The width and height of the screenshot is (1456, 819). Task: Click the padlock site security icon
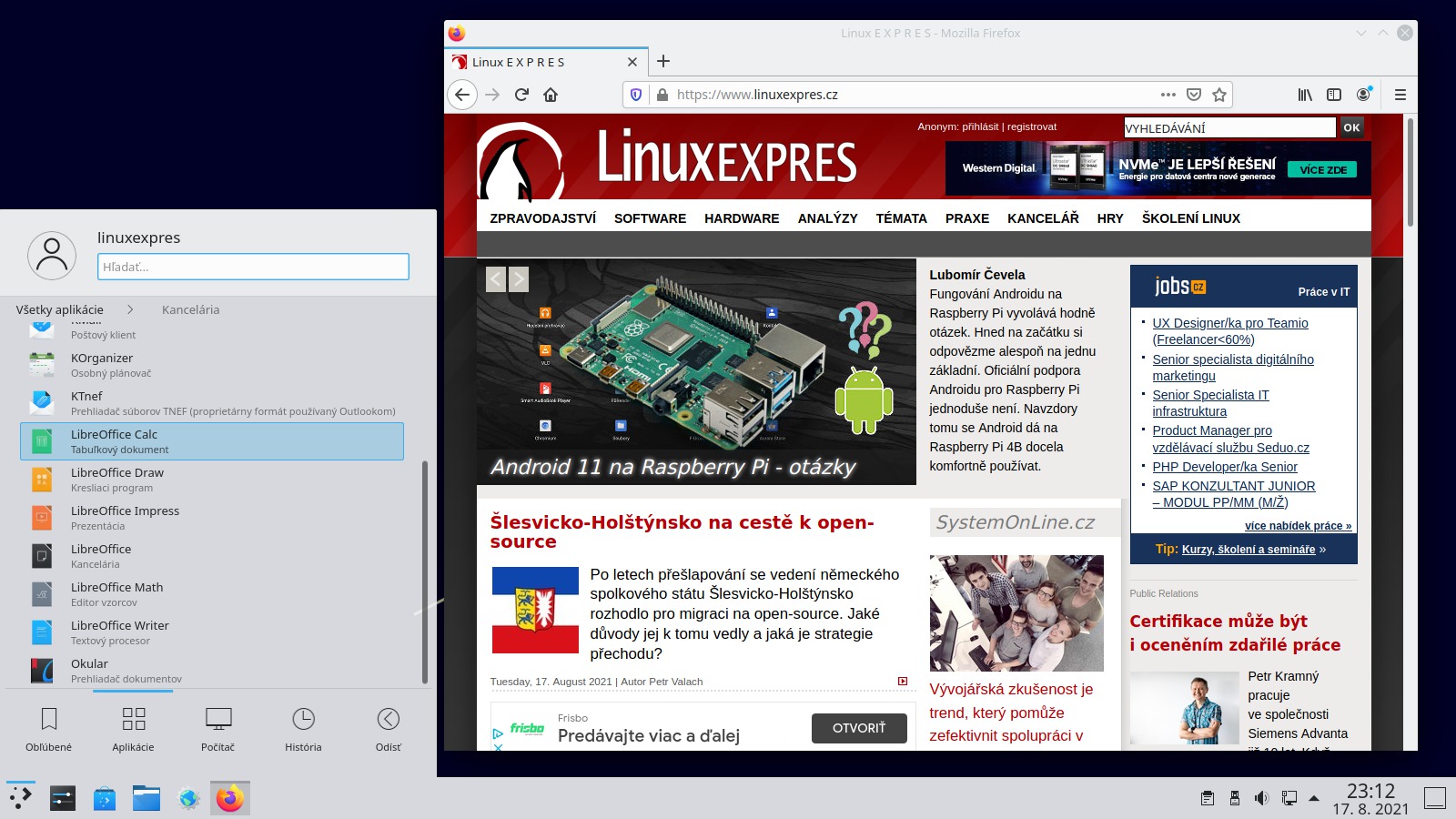[662, 95]
